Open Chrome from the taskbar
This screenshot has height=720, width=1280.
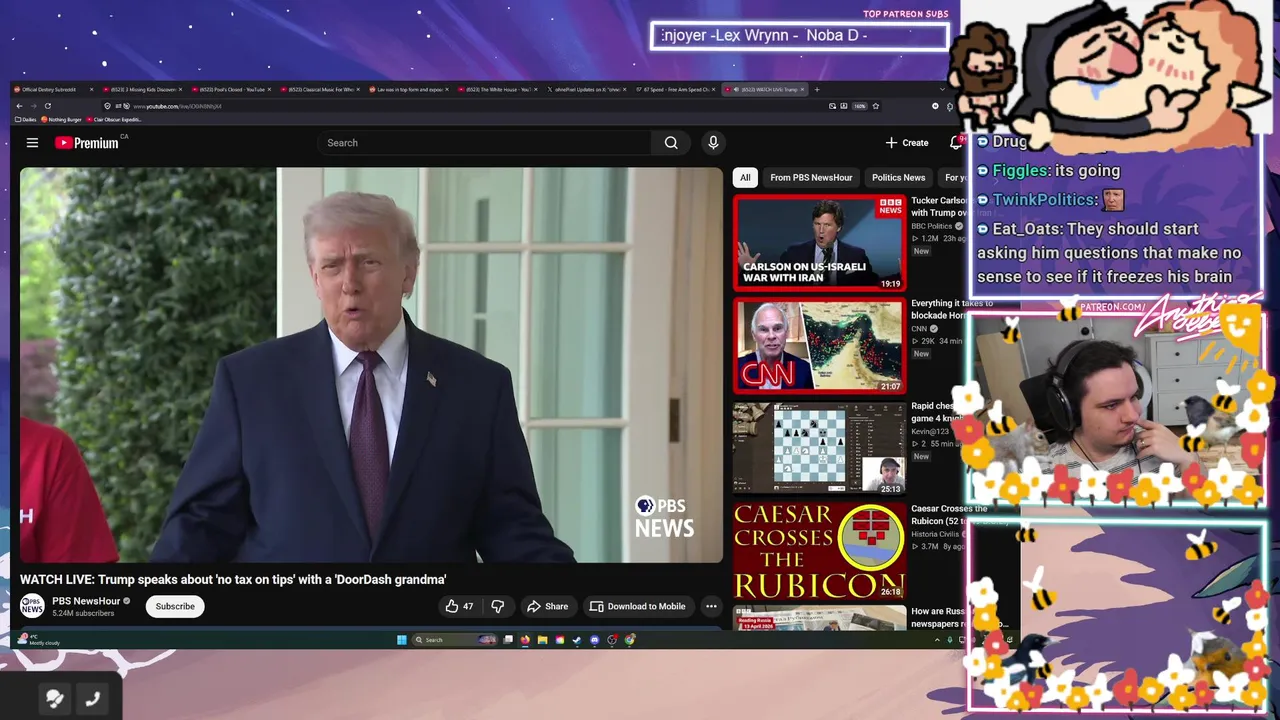(x=630, y=640)
